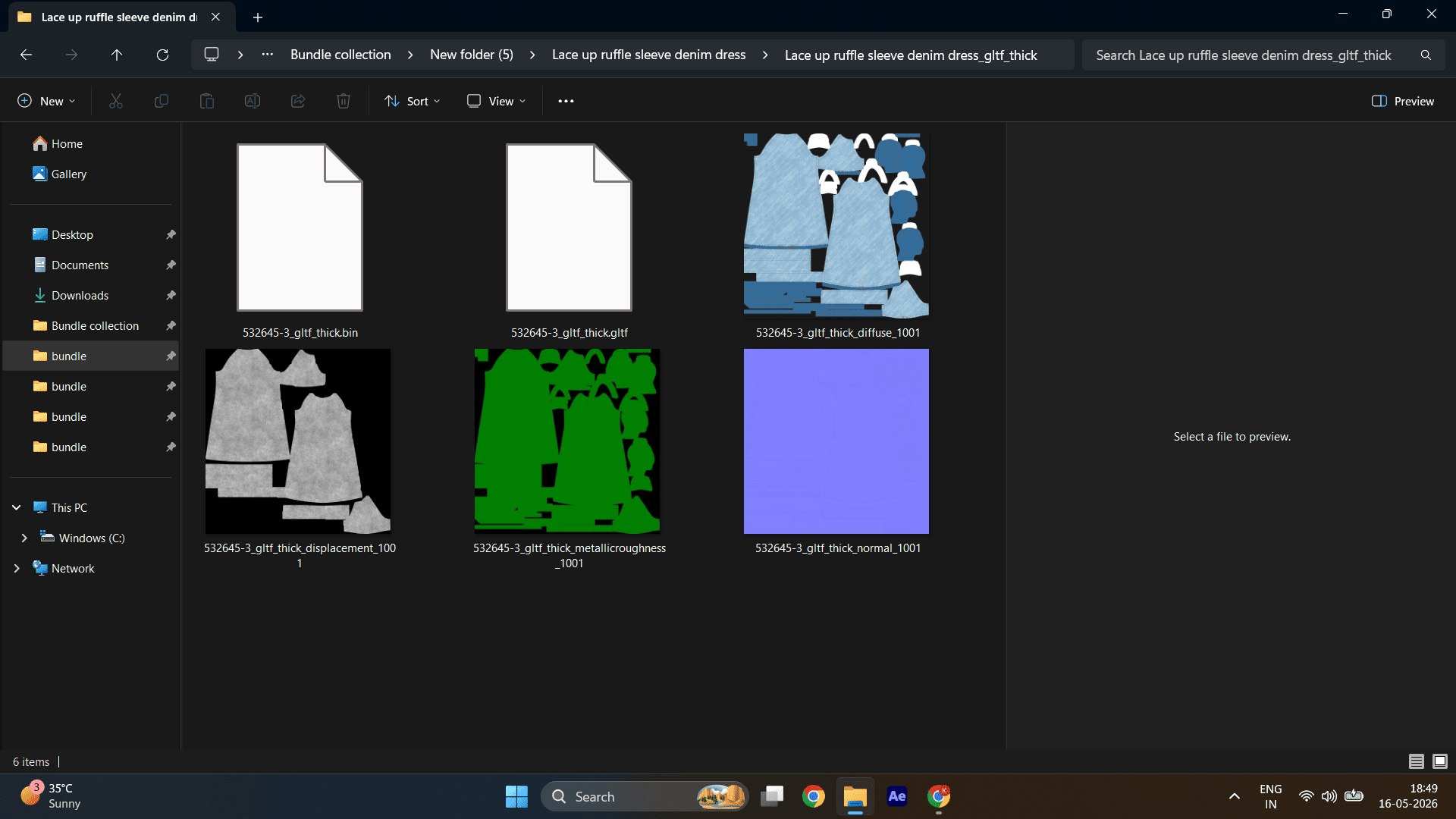The height and width of the screenshot is (819, 1456).
Task: Select the metallicroughness_1001 green thumbnail
Action: [x=567, y=441]
